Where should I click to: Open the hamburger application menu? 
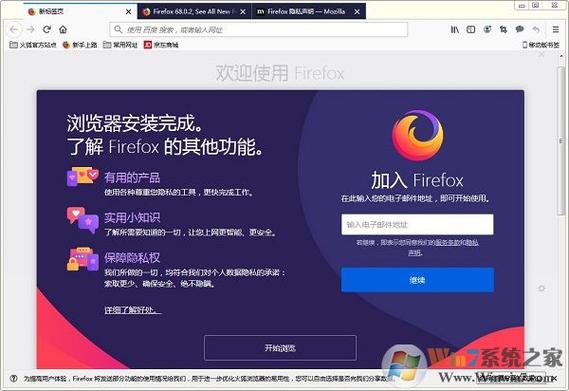[x=555, y=29]
